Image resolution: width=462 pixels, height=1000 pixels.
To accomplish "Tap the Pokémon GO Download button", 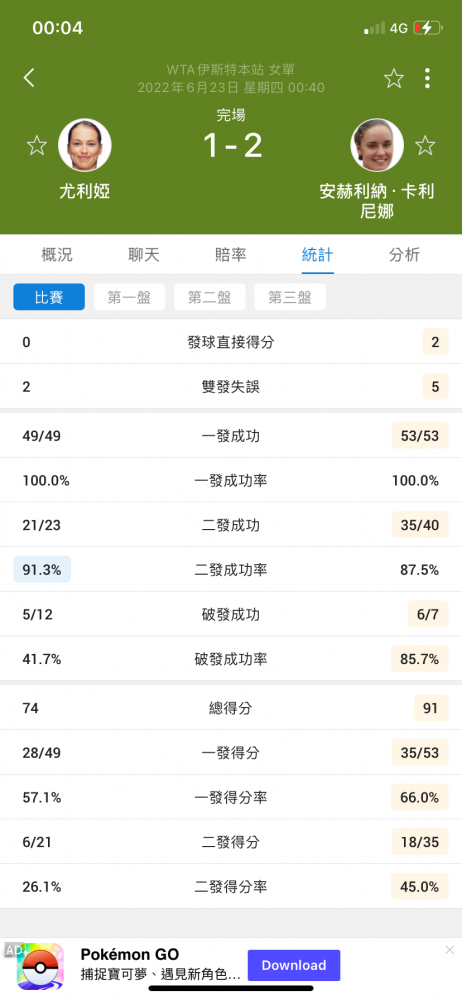I will coord(294,965).
